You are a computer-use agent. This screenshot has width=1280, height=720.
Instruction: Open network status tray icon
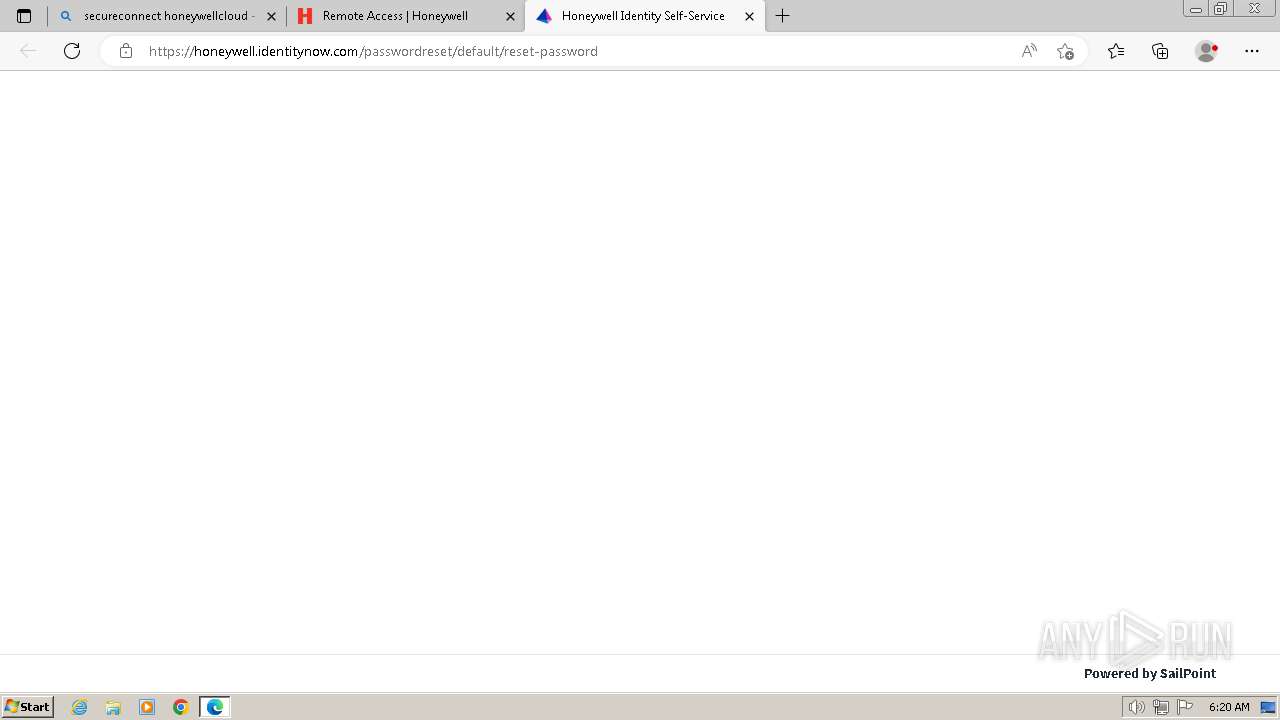pyautogui.click(x=1161, y=707)
